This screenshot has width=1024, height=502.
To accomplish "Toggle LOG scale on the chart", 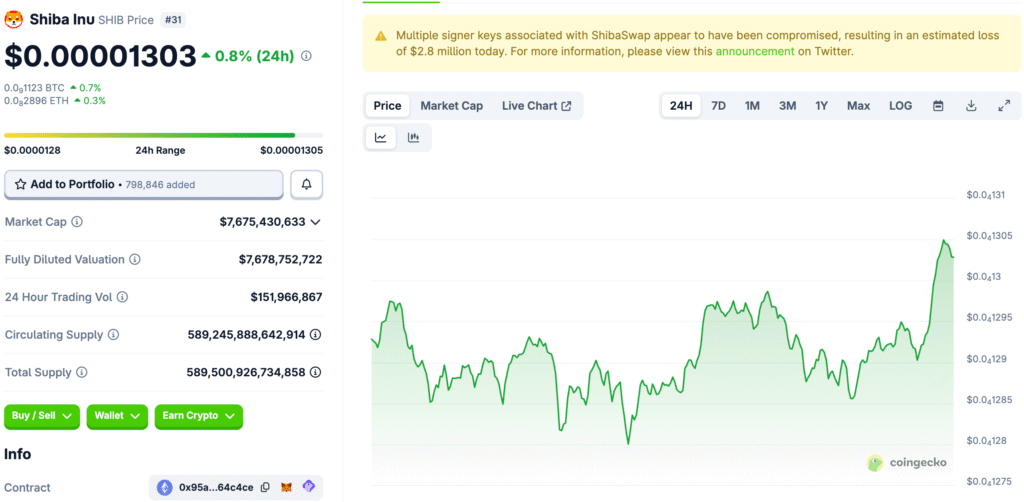I will [x=900, y=106].
